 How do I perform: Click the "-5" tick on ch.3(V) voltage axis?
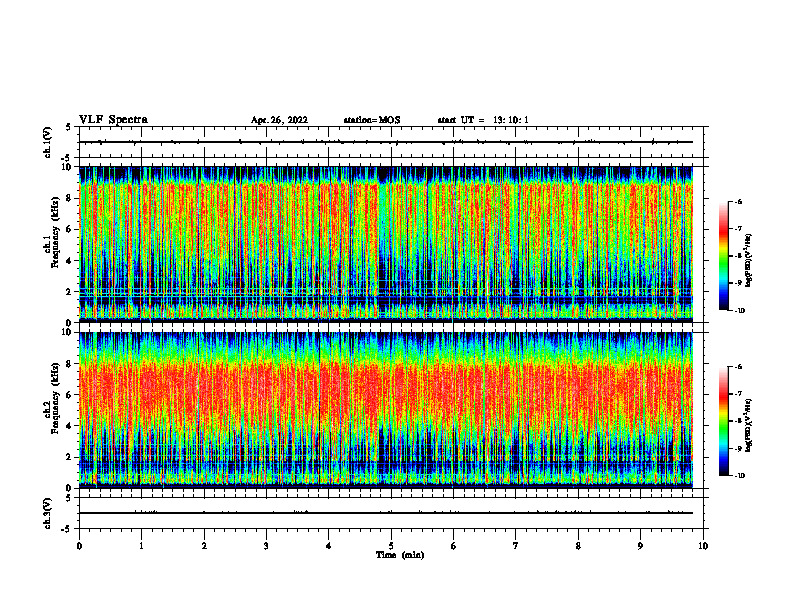tap(67, 529)
